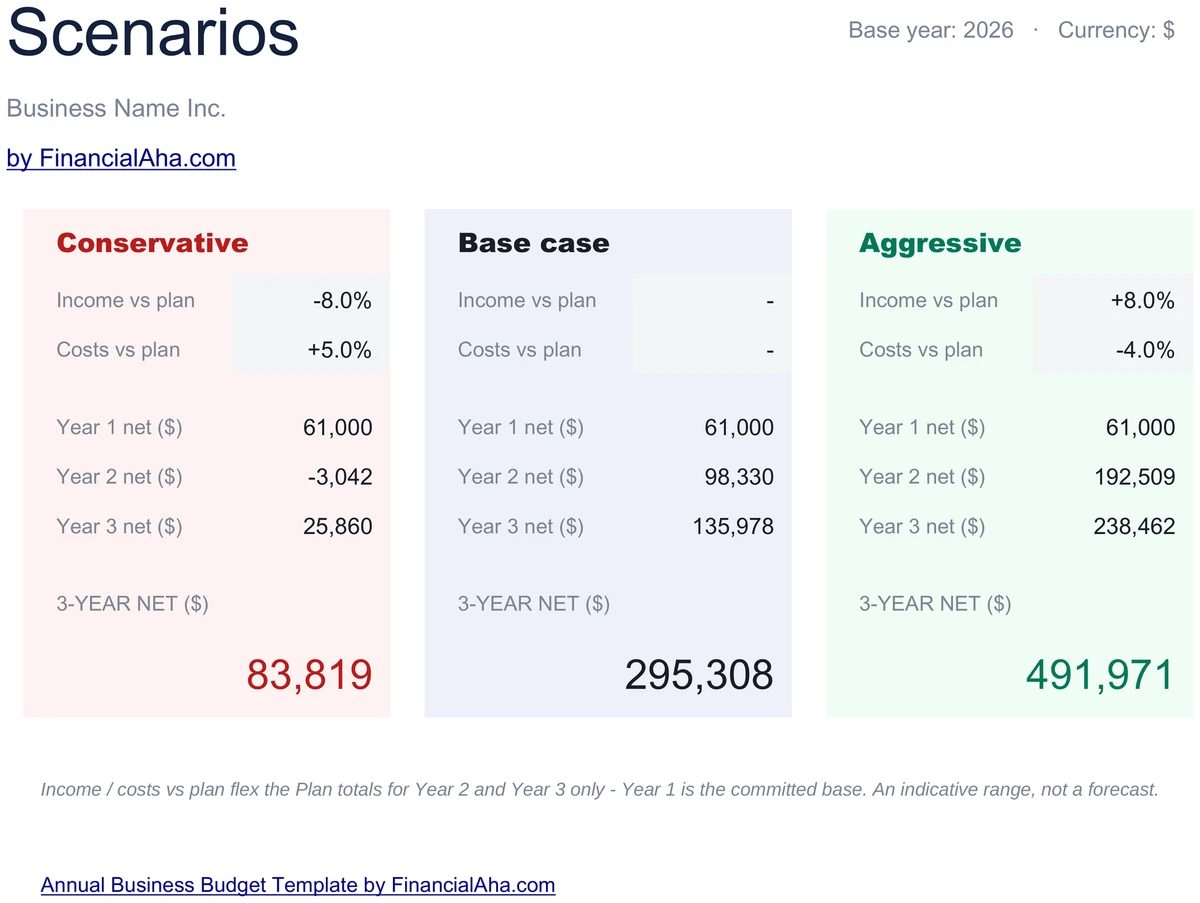Select Base case 3-year net total 295,308
The image size is (1200, 903).
click(699, 675)
